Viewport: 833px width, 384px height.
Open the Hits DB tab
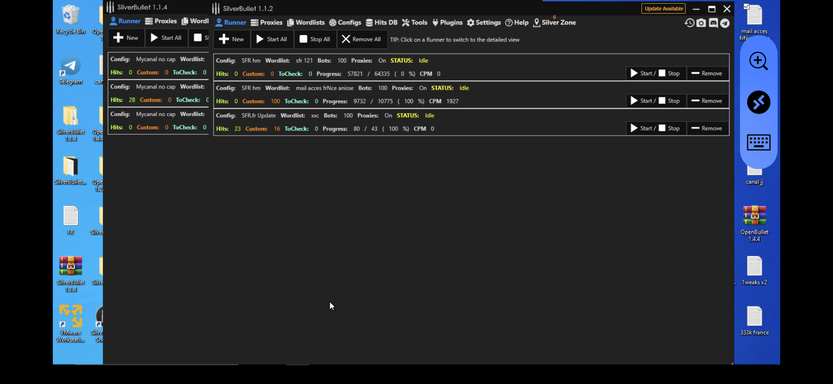(x=381, y=23)
